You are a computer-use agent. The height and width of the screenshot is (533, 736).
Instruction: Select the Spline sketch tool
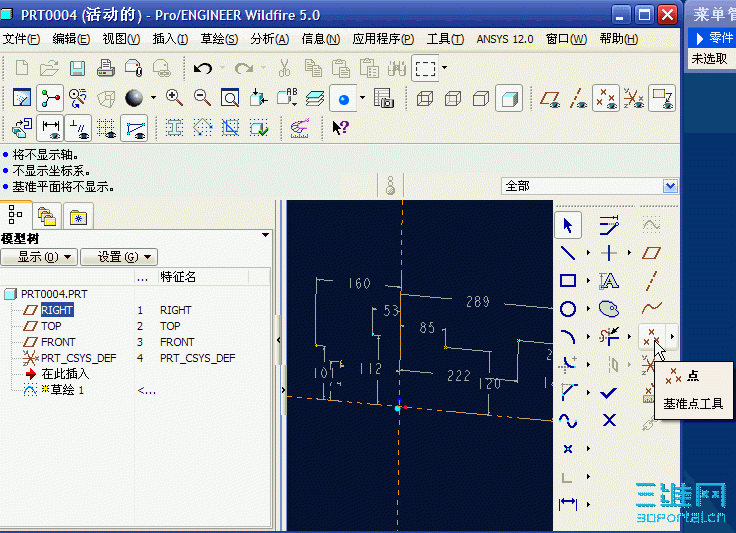point(568,420)
